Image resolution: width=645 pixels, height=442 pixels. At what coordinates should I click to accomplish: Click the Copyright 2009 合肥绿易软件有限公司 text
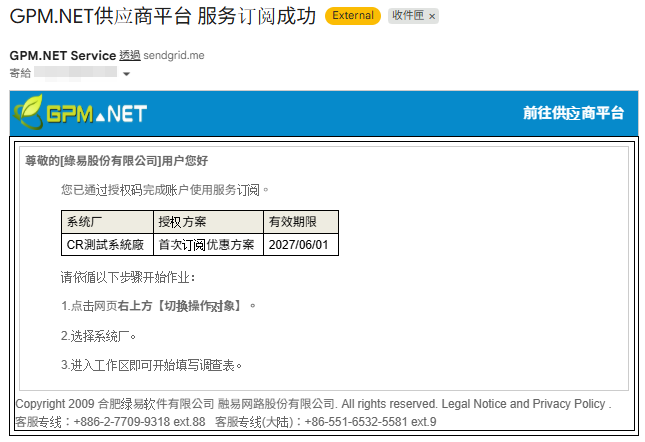pyautogui.click(x=115, y=404)
